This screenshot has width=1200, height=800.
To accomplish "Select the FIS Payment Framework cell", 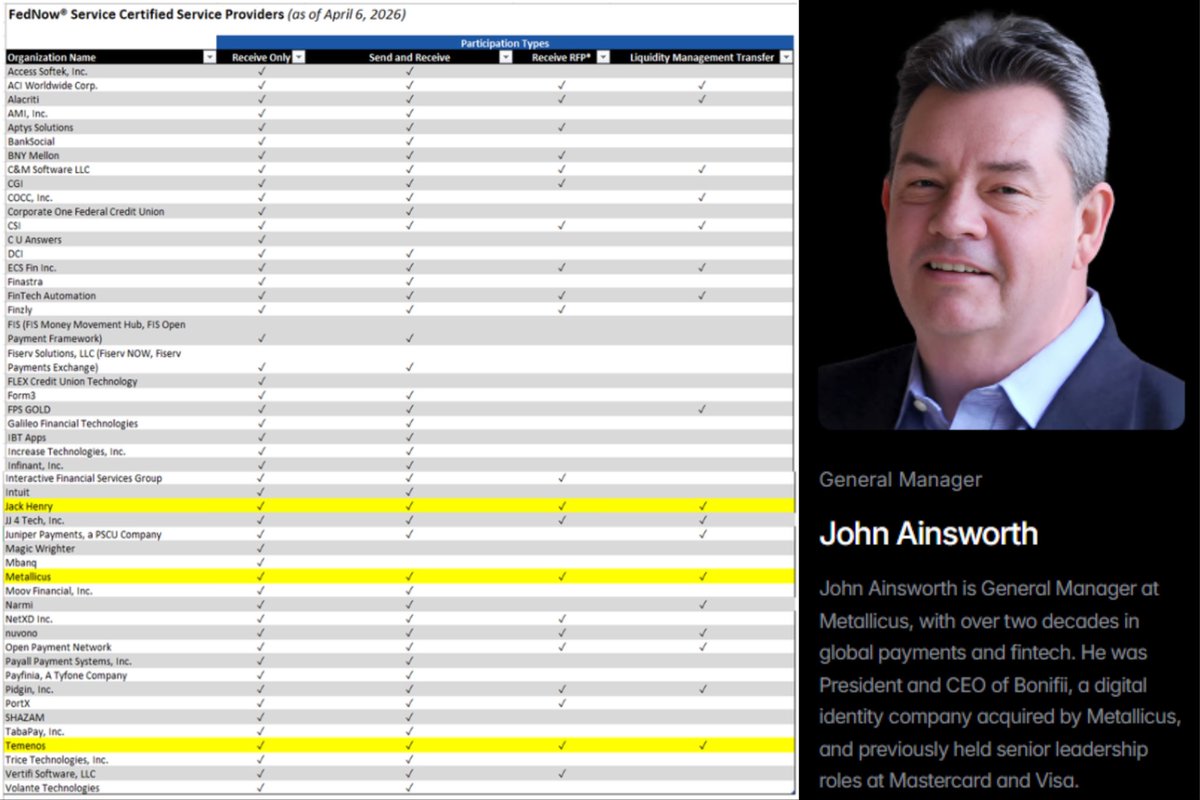I will pos(111,331).
